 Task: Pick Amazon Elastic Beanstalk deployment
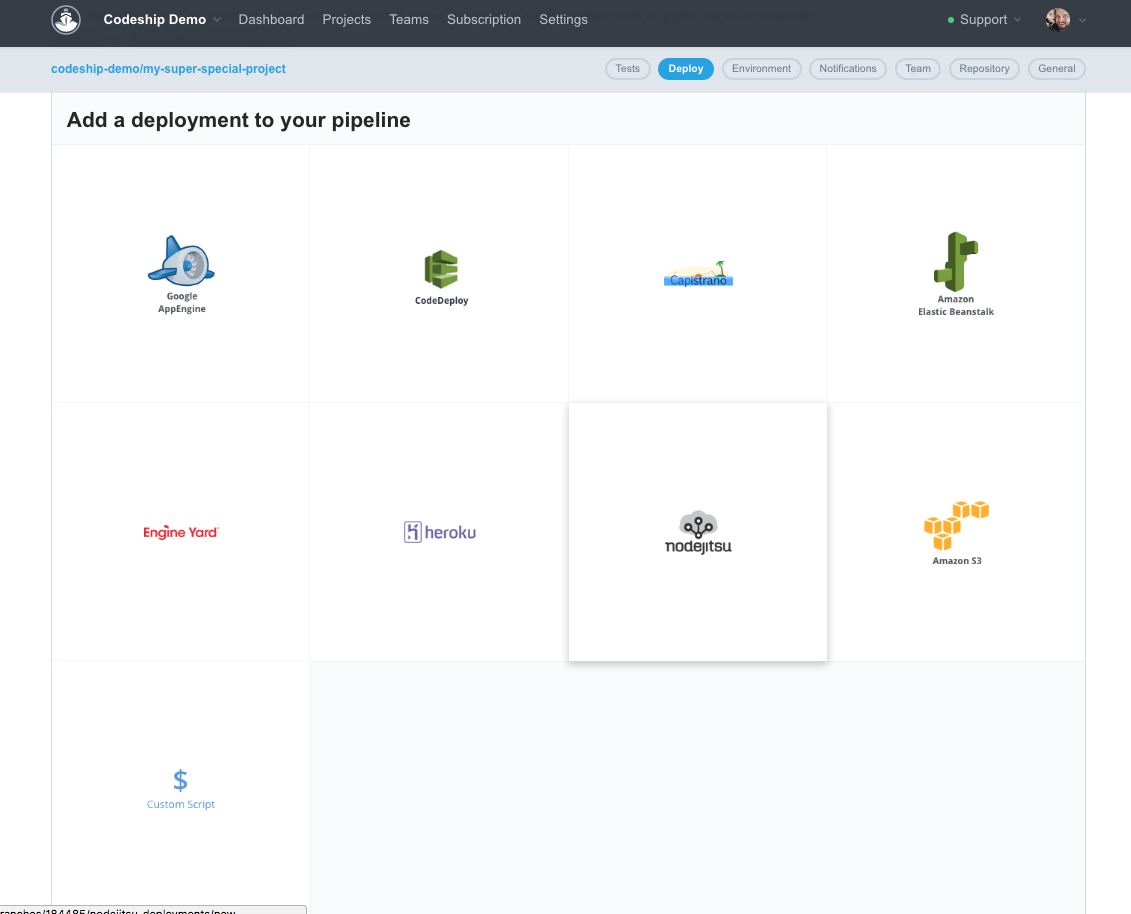tap(956, 273)
